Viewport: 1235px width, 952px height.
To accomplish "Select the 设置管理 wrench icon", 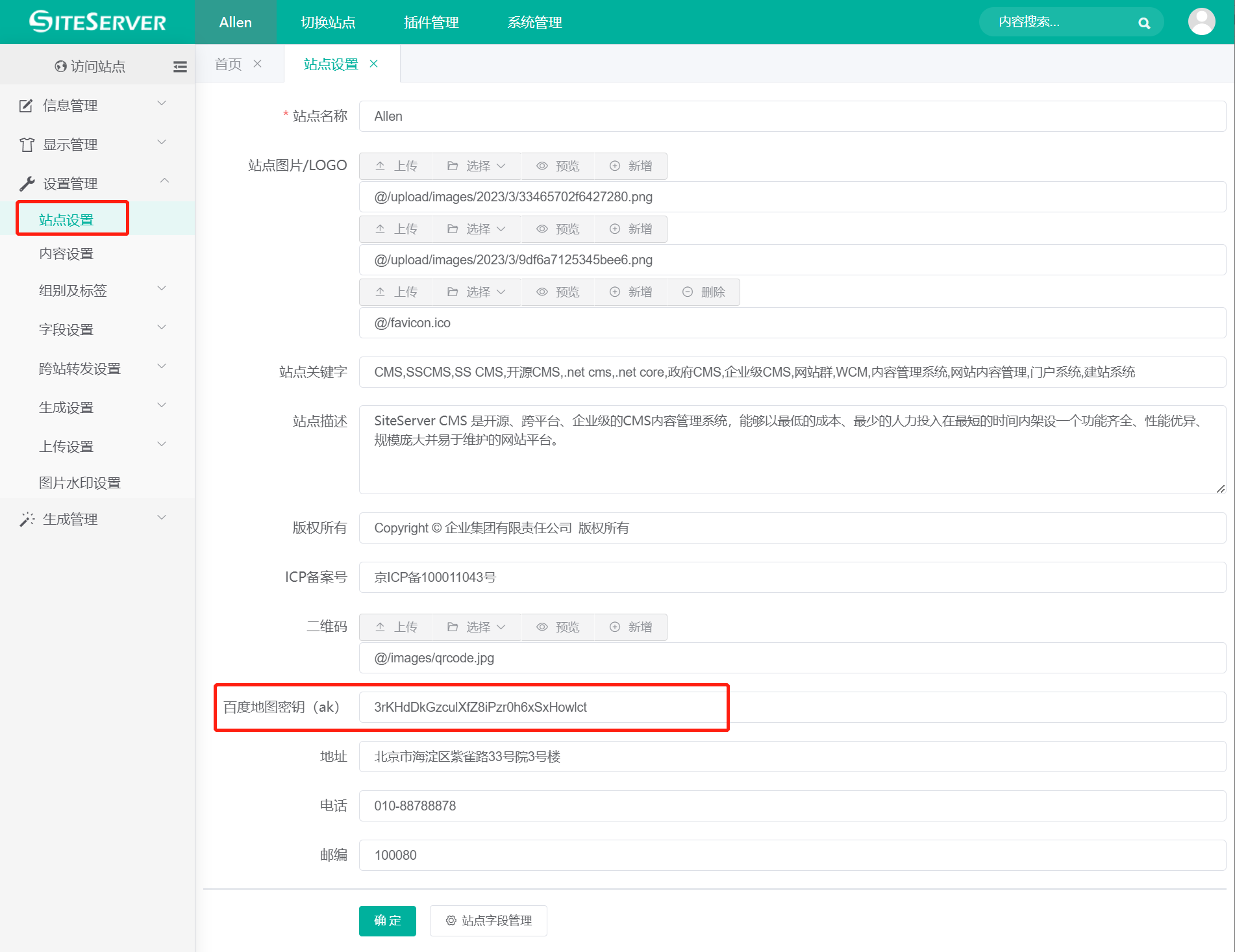I will 25,182.
